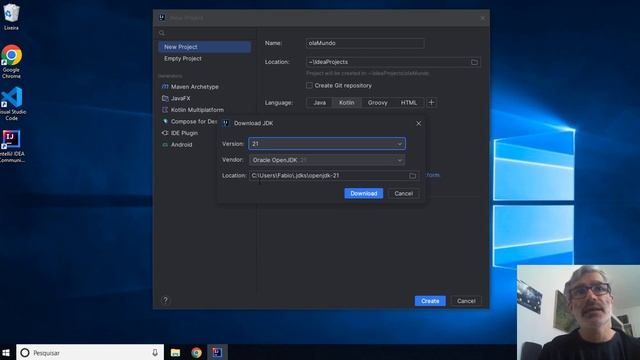Close the New Project window

[x=482, y=18]
